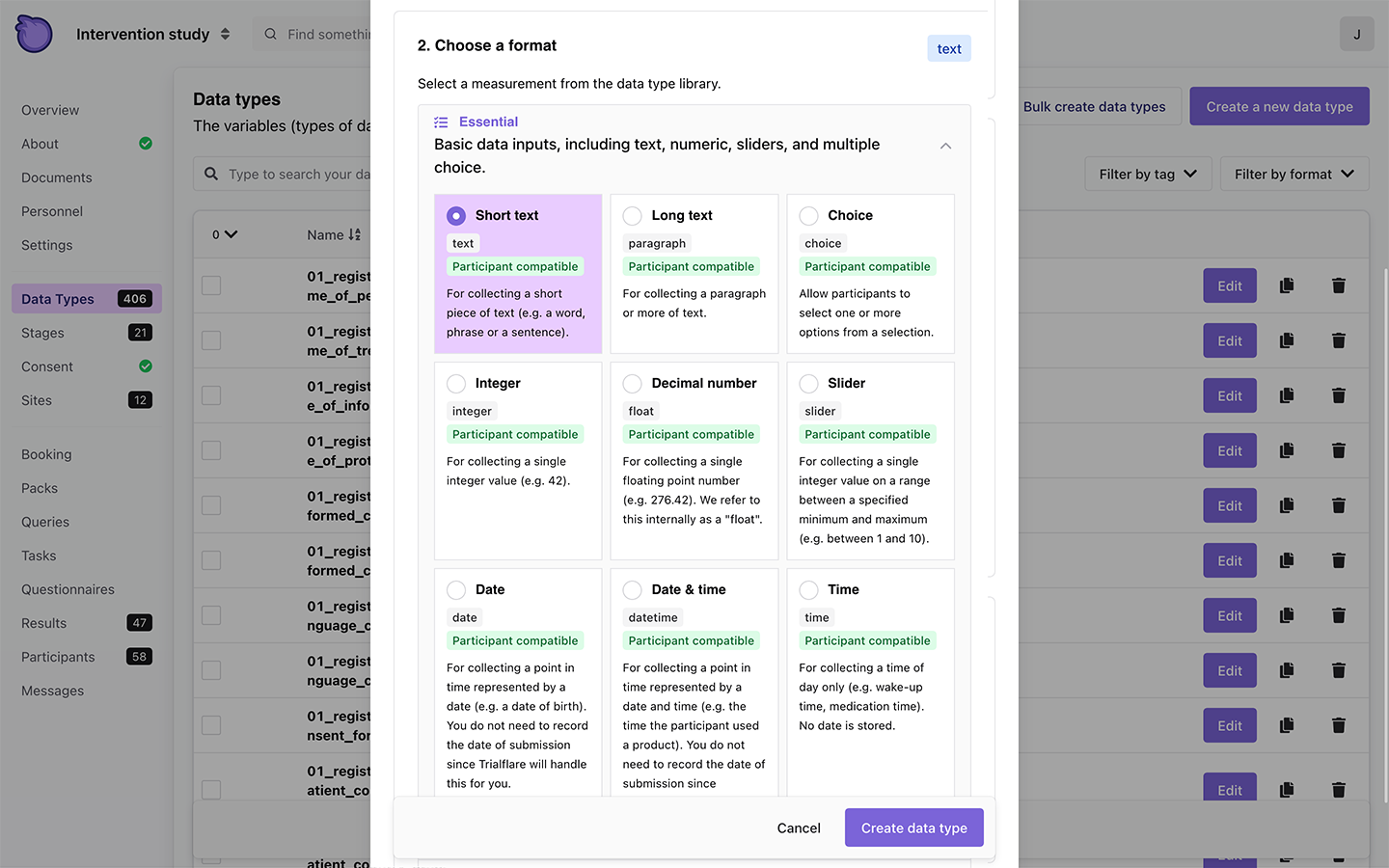Open Overview in the sidebar
The width and height of the screenshot is (1389, 868).
(50, 110)
